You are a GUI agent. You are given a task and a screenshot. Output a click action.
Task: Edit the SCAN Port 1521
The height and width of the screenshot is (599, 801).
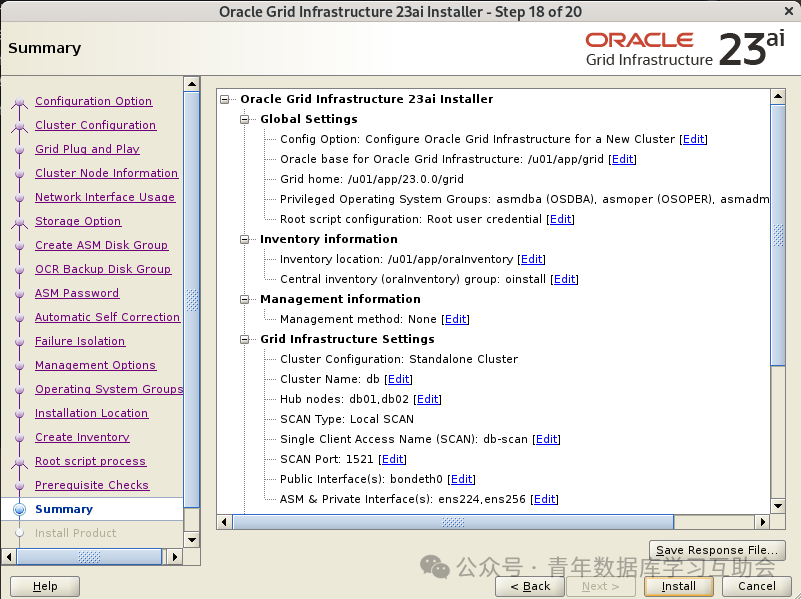392,459
